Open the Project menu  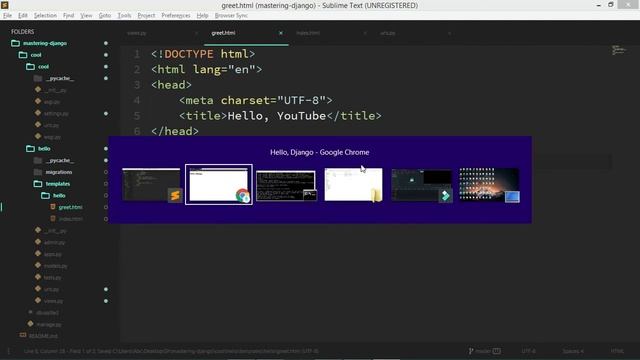(146, 16)
